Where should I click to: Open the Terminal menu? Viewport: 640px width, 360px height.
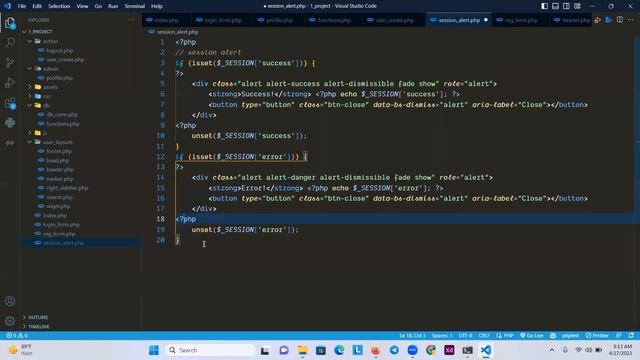[135, 6]
